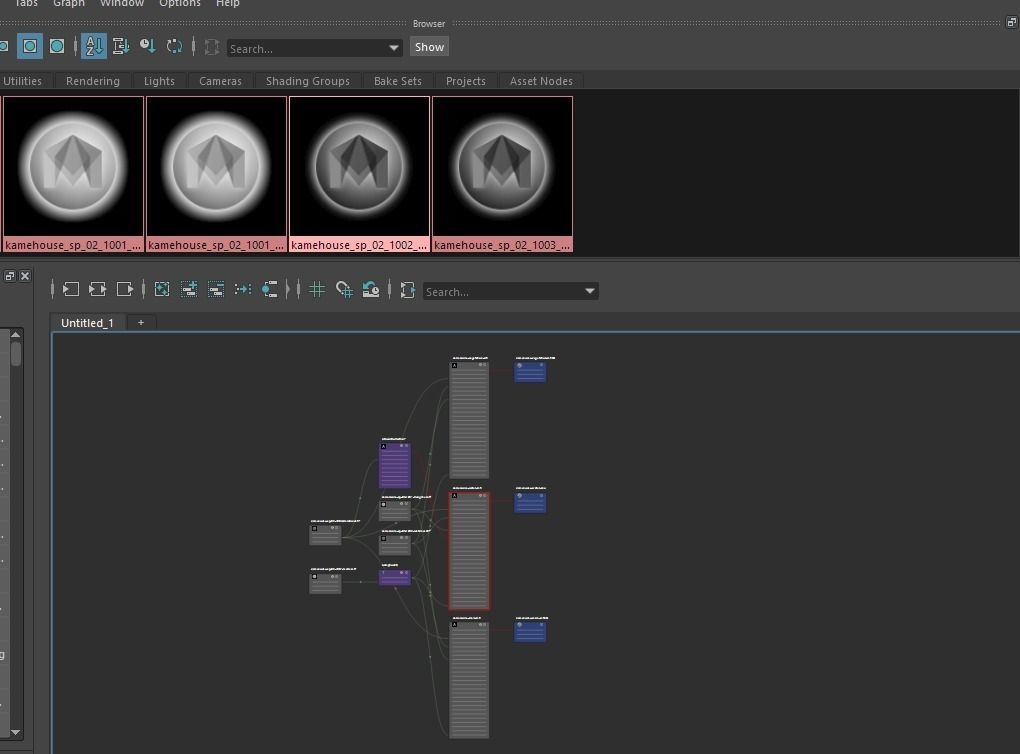Switch to the Projects tab
Viewport: 1020px width, 754px height.
[466, 81]
